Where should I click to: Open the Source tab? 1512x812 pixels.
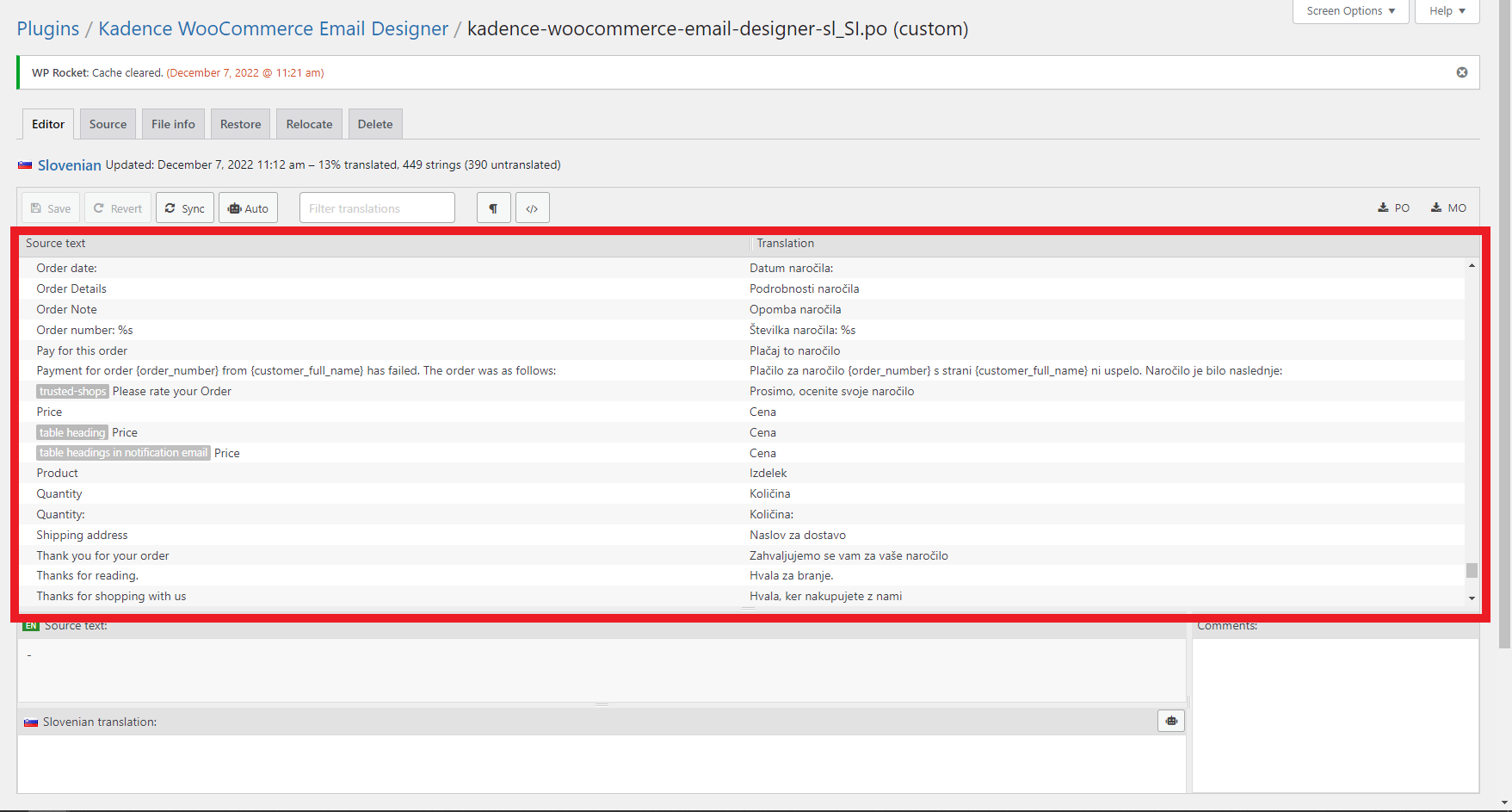[x=108, y=124]
